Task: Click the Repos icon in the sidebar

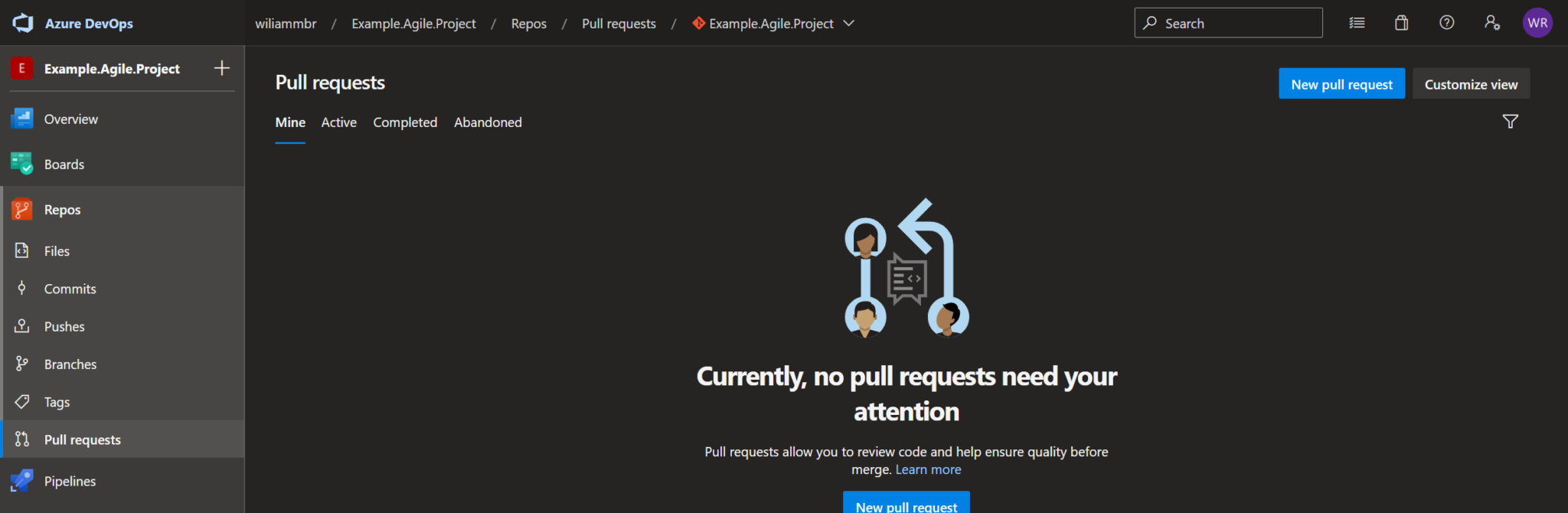Action: [x=22, y=209]
